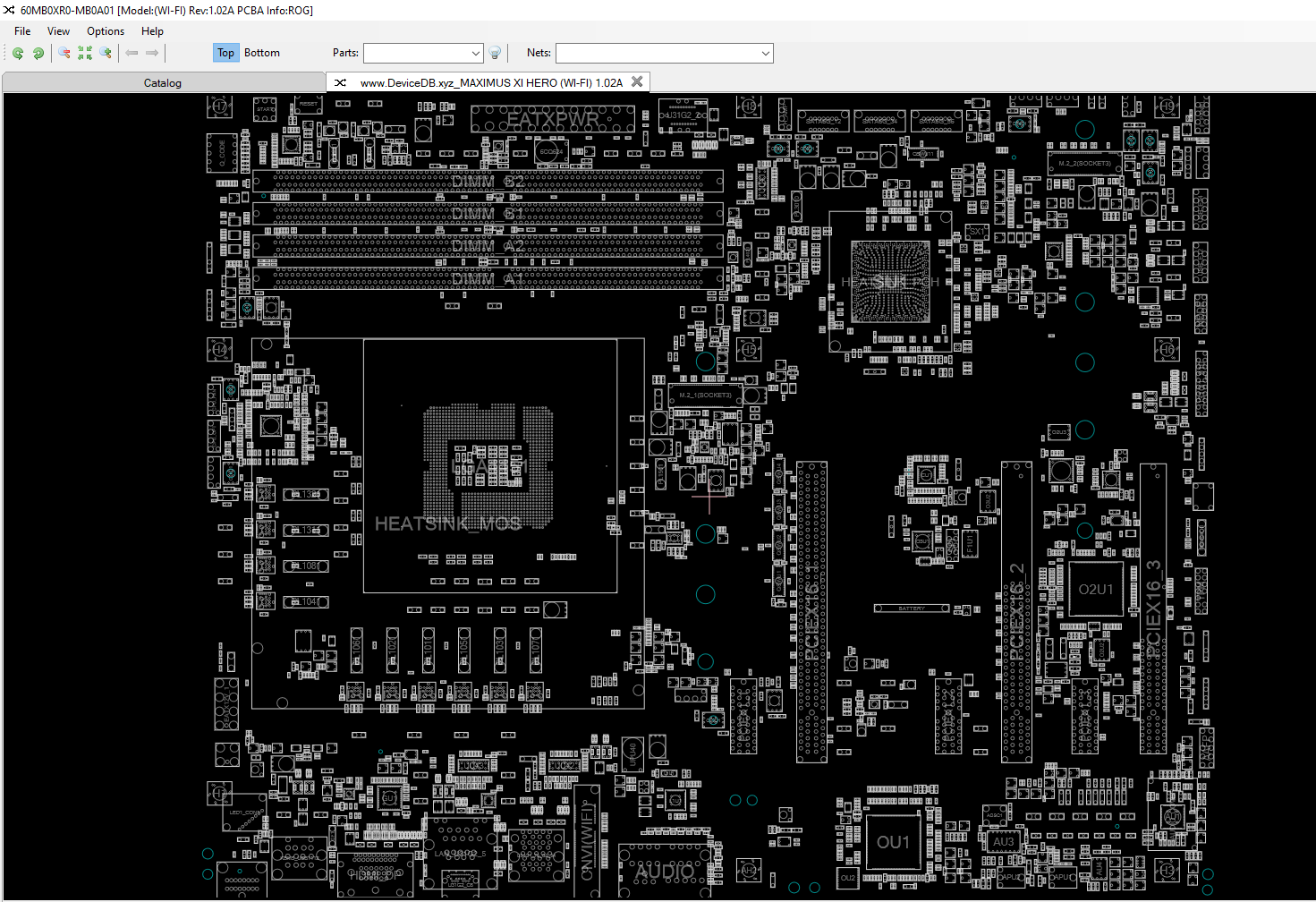
Task: Close the MAXIMUS XI HERO tab
Action: (x=637, y=81)
